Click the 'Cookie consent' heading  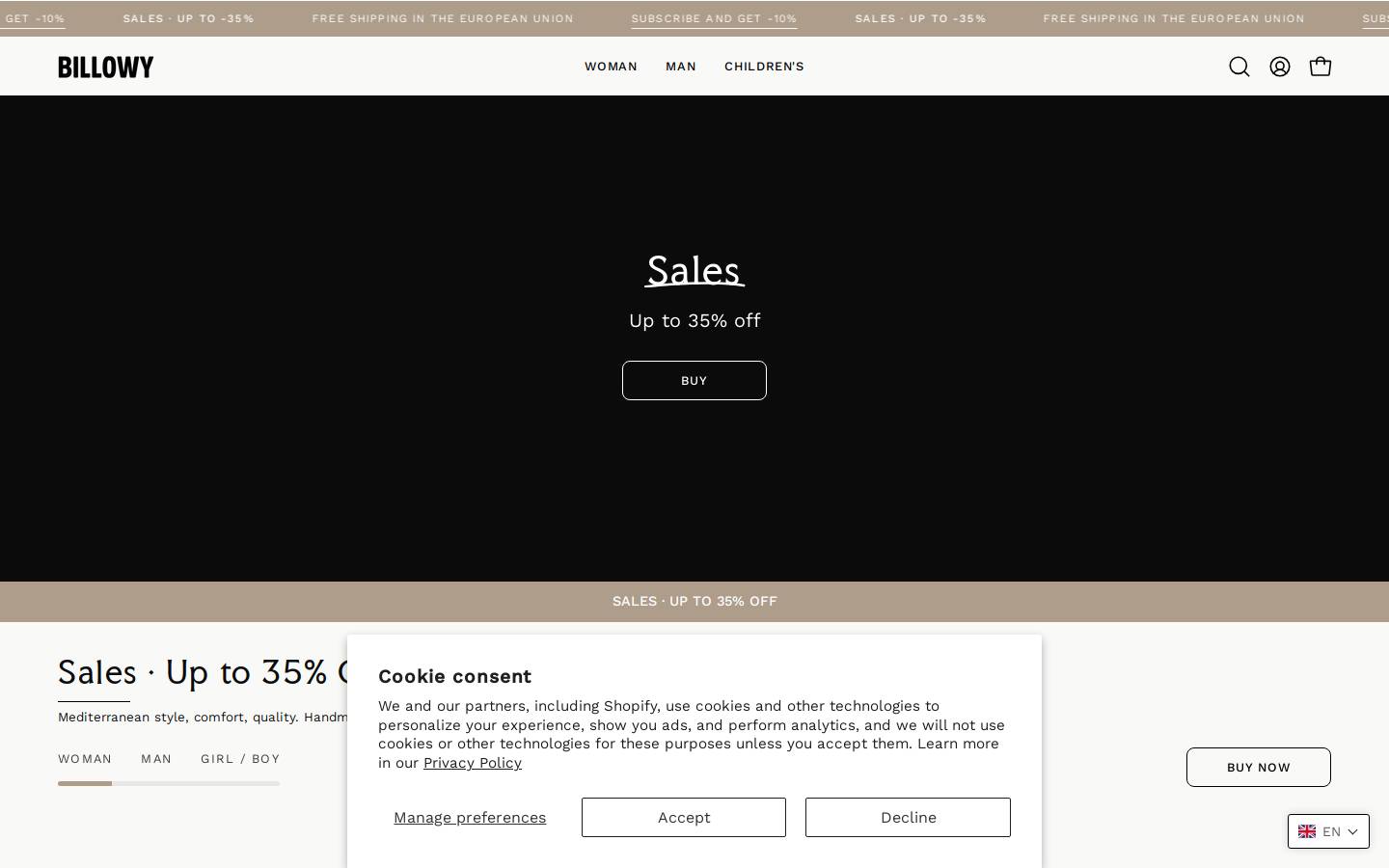(x=454, y=676)
